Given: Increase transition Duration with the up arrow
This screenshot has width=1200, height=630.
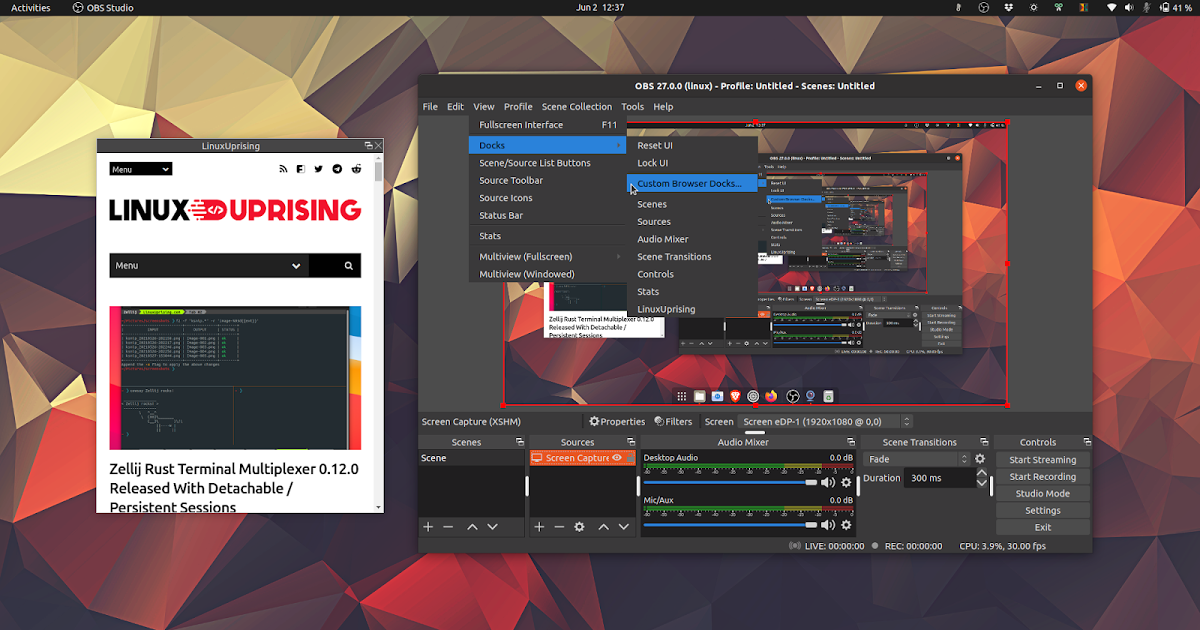Looking at the screenshot, I should 982,473.
